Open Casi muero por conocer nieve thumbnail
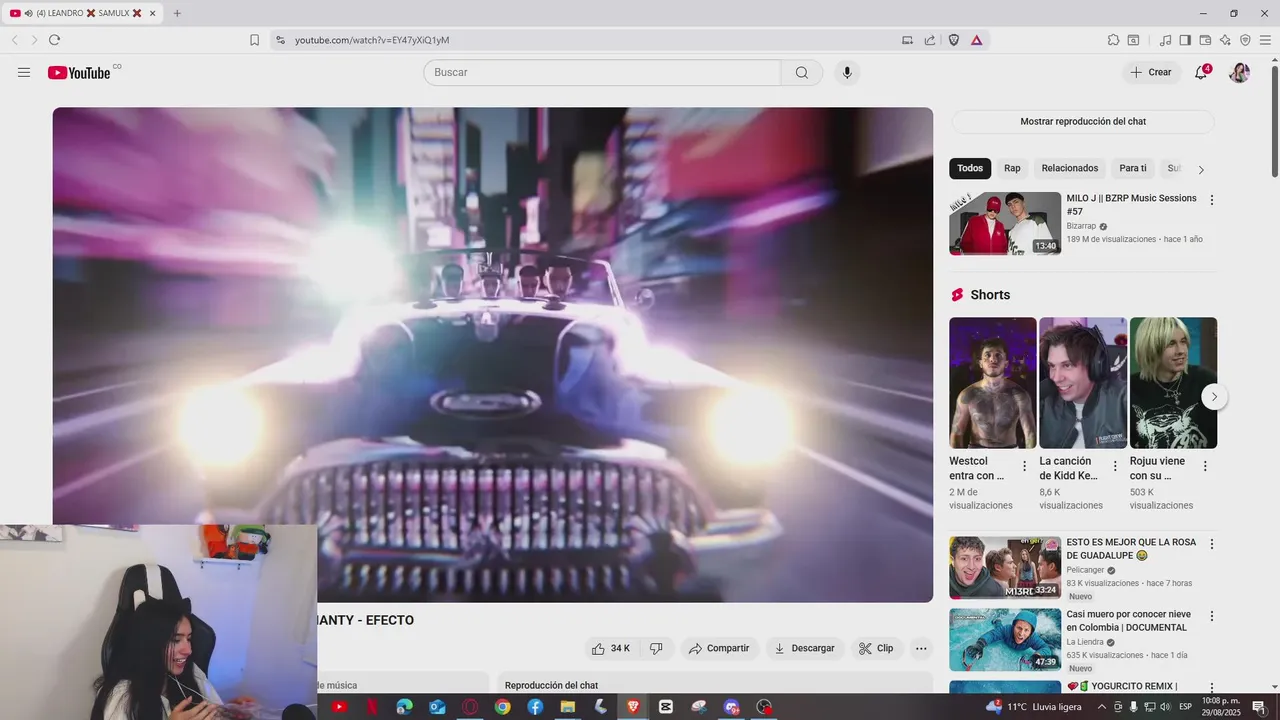This screenshot has width=1280, height=720. click(x=1005, y=639)
